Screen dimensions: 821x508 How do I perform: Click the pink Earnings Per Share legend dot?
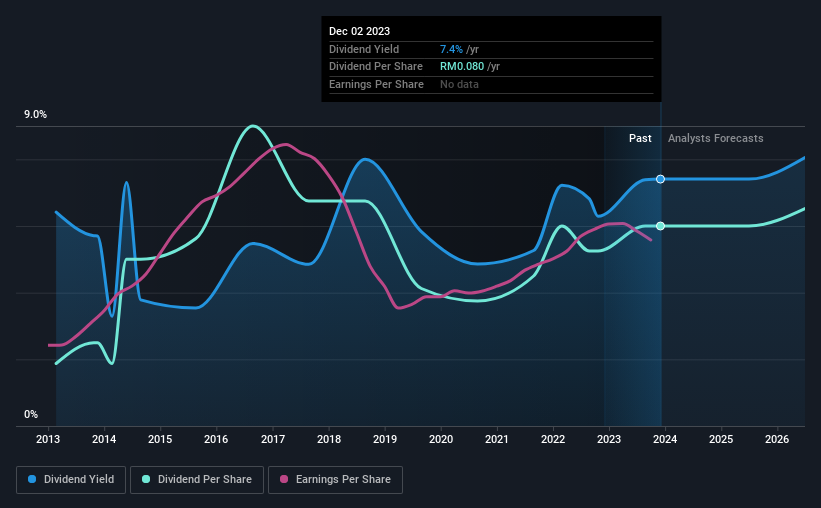point(284,479)
